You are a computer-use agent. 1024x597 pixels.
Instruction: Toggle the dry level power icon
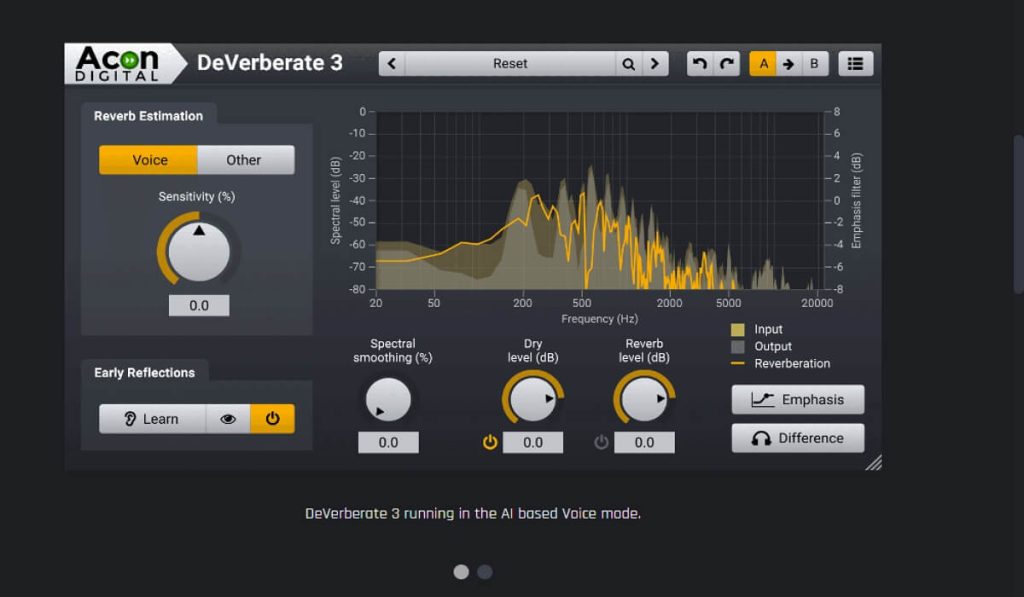point(490,442)
